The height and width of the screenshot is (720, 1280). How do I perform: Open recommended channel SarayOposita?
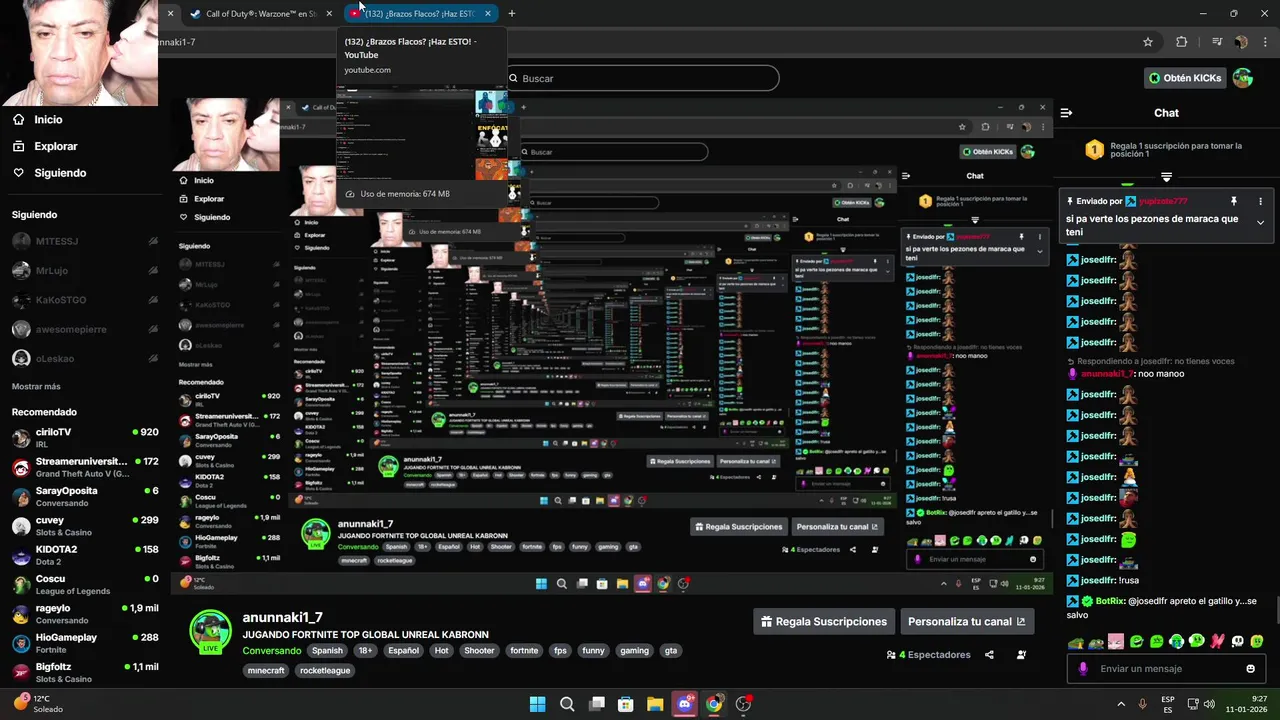(x=85, y=497)
